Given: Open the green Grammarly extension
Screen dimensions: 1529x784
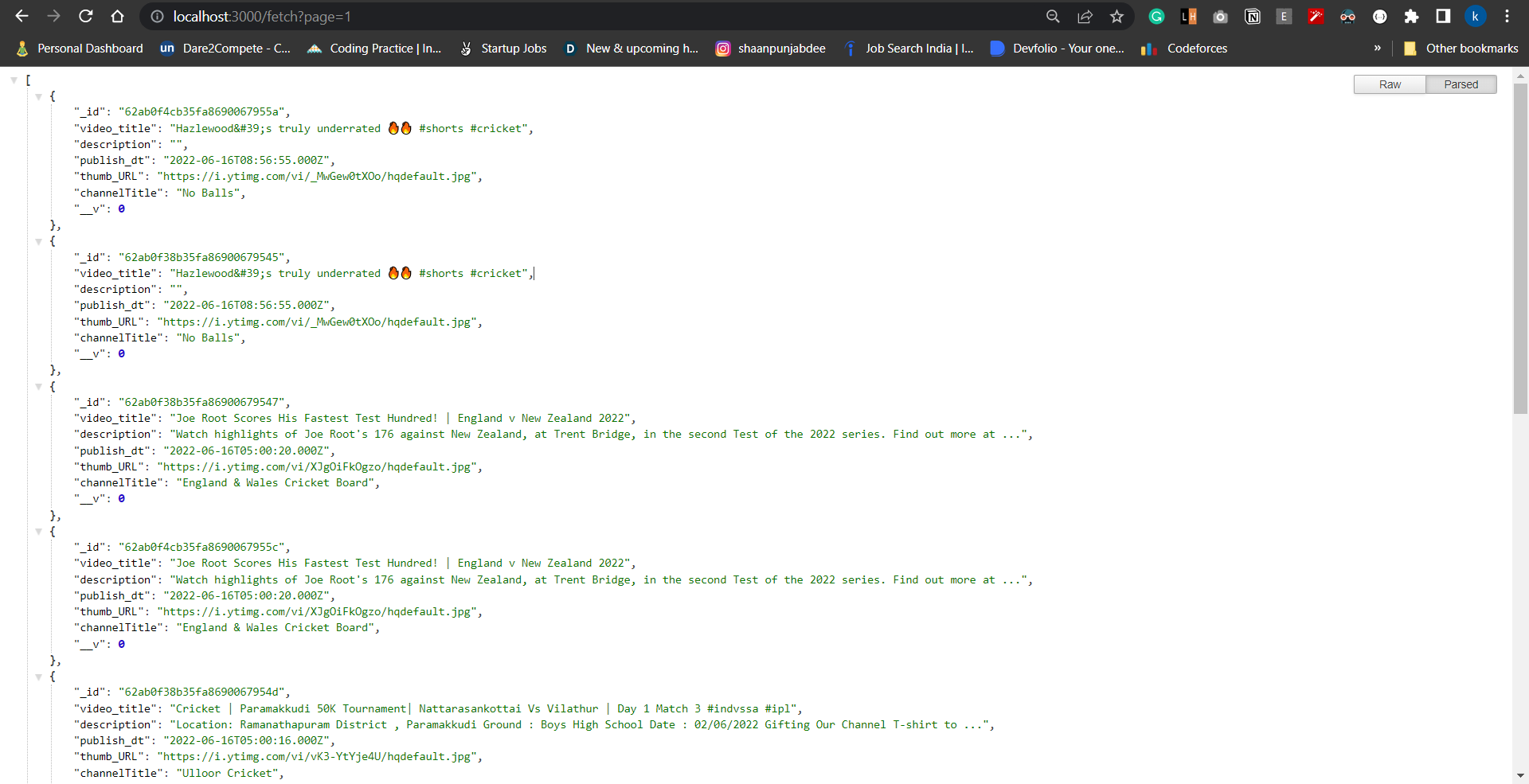Looking at the screenshot, I should [x=1156, y=16].
